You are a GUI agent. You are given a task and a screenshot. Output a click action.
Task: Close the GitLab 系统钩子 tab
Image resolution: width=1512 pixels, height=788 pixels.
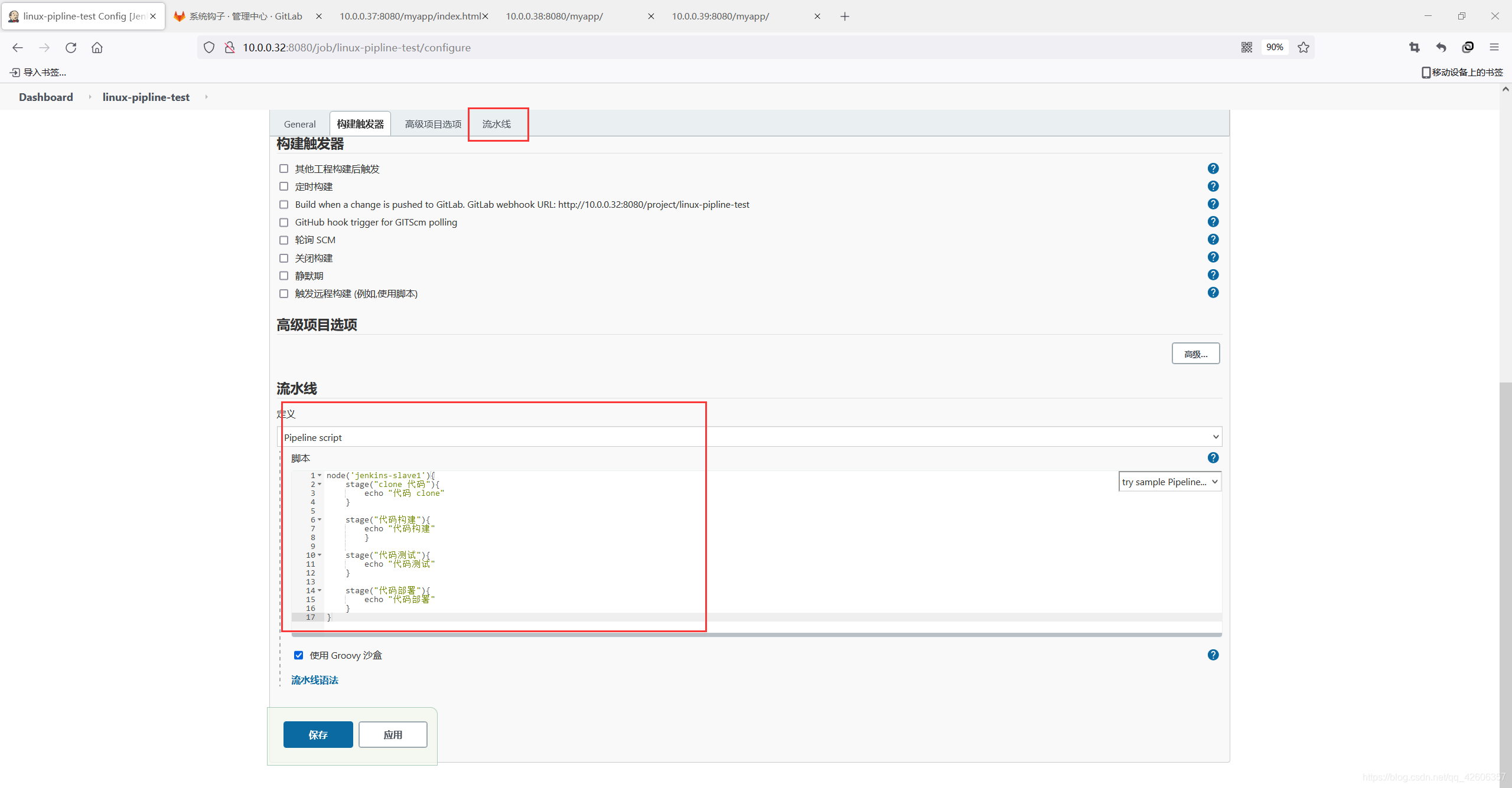coord(319,17)
